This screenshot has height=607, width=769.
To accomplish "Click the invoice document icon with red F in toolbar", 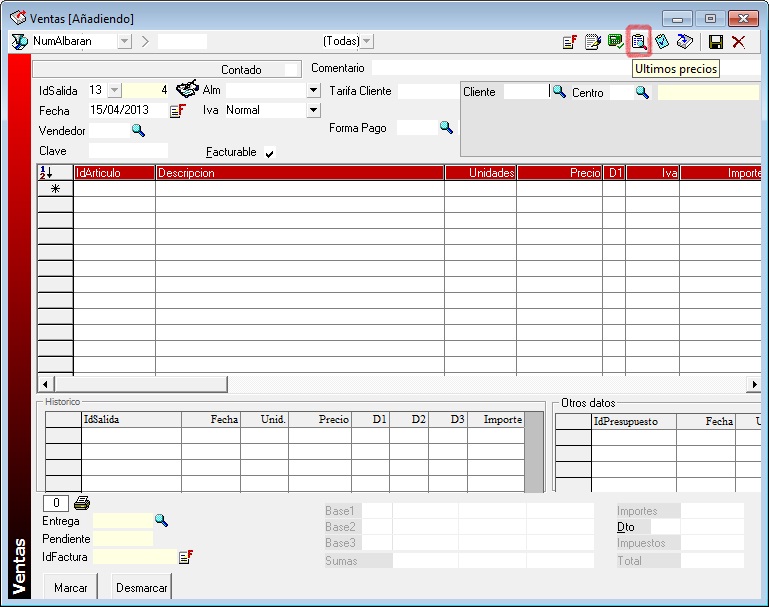I will [569, 42].
